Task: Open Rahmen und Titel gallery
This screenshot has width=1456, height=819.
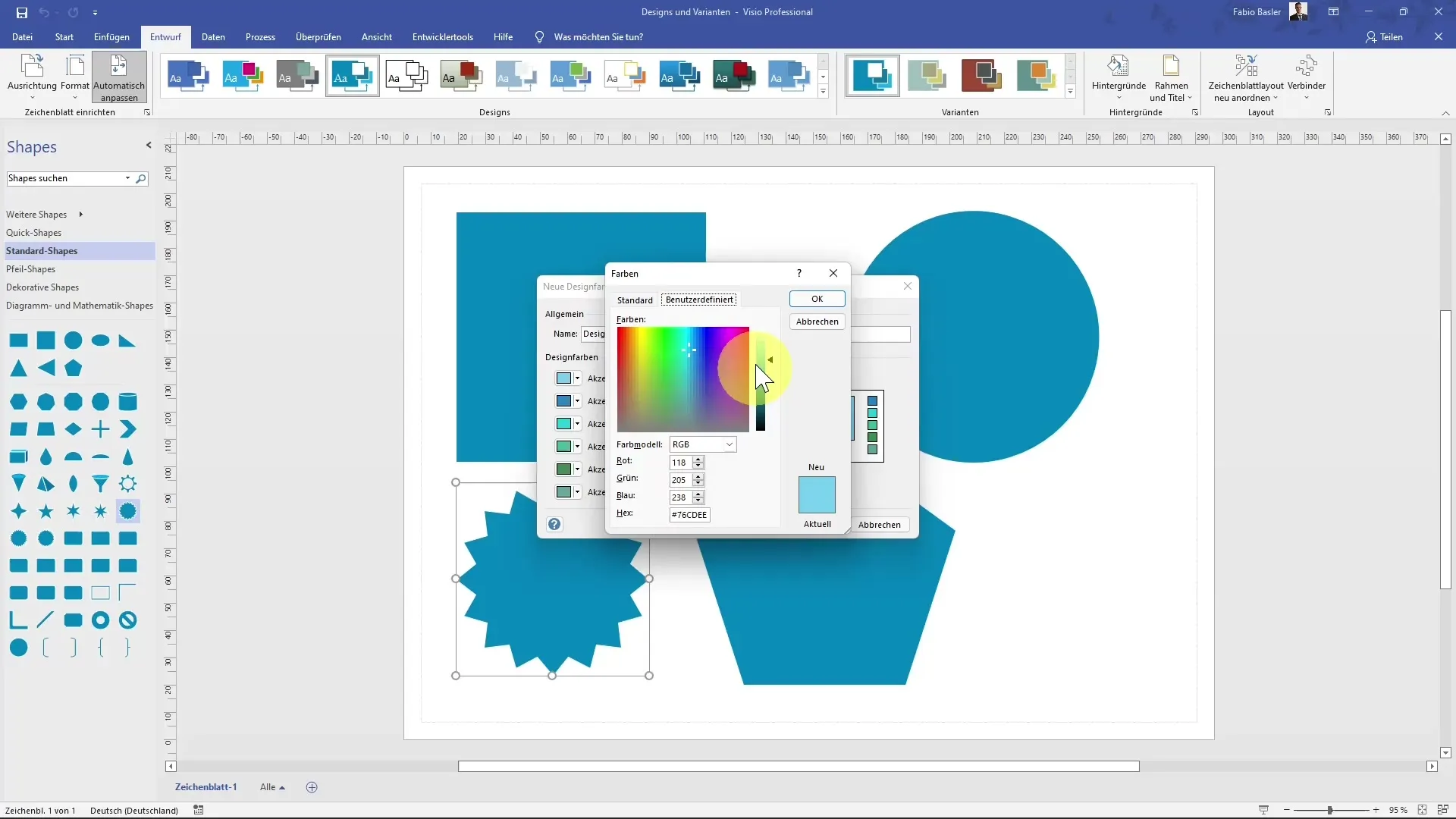Action: point(1171,77)
